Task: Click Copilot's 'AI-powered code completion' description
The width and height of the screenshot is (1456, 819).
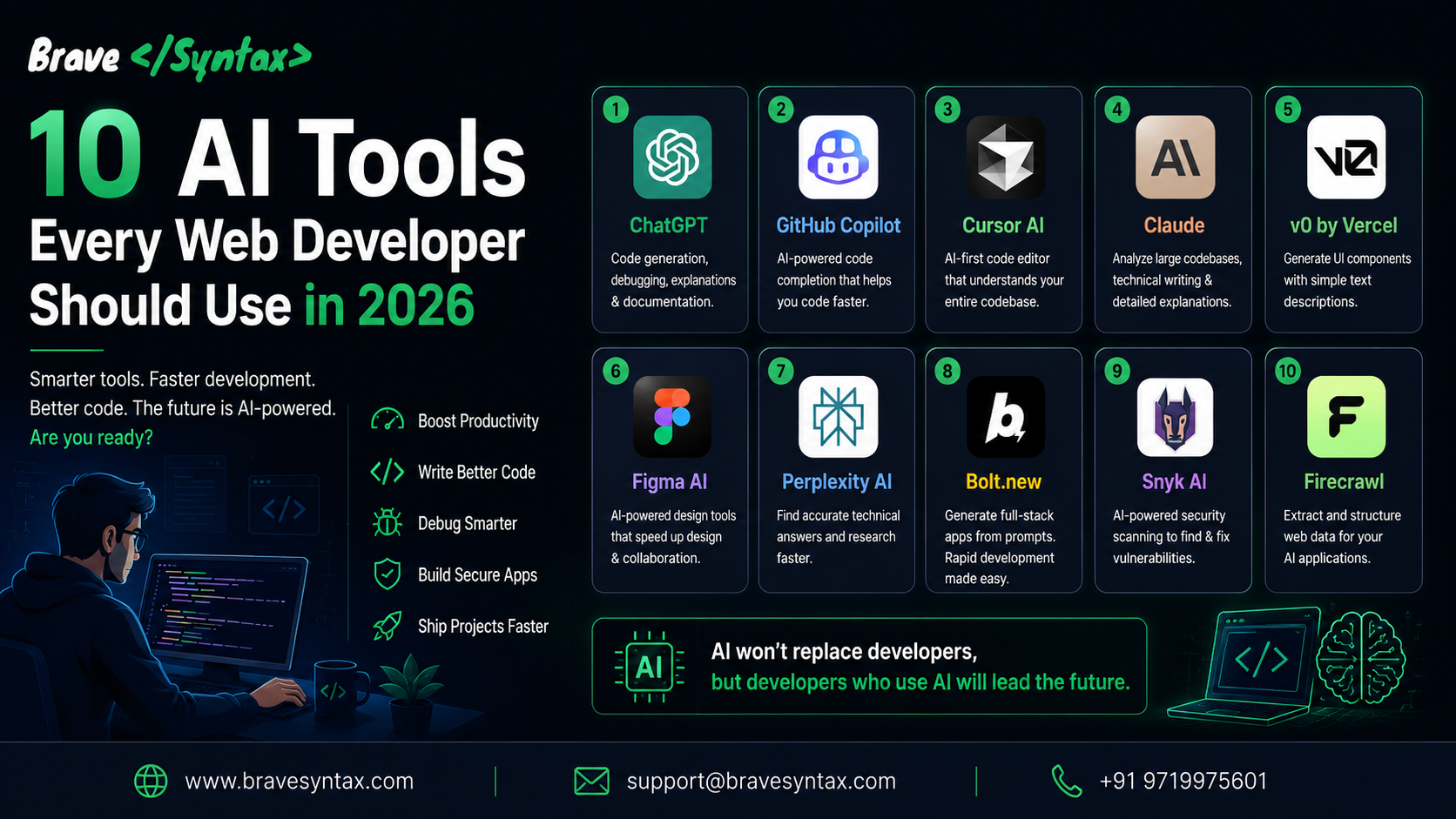Action: click(833, 279)
